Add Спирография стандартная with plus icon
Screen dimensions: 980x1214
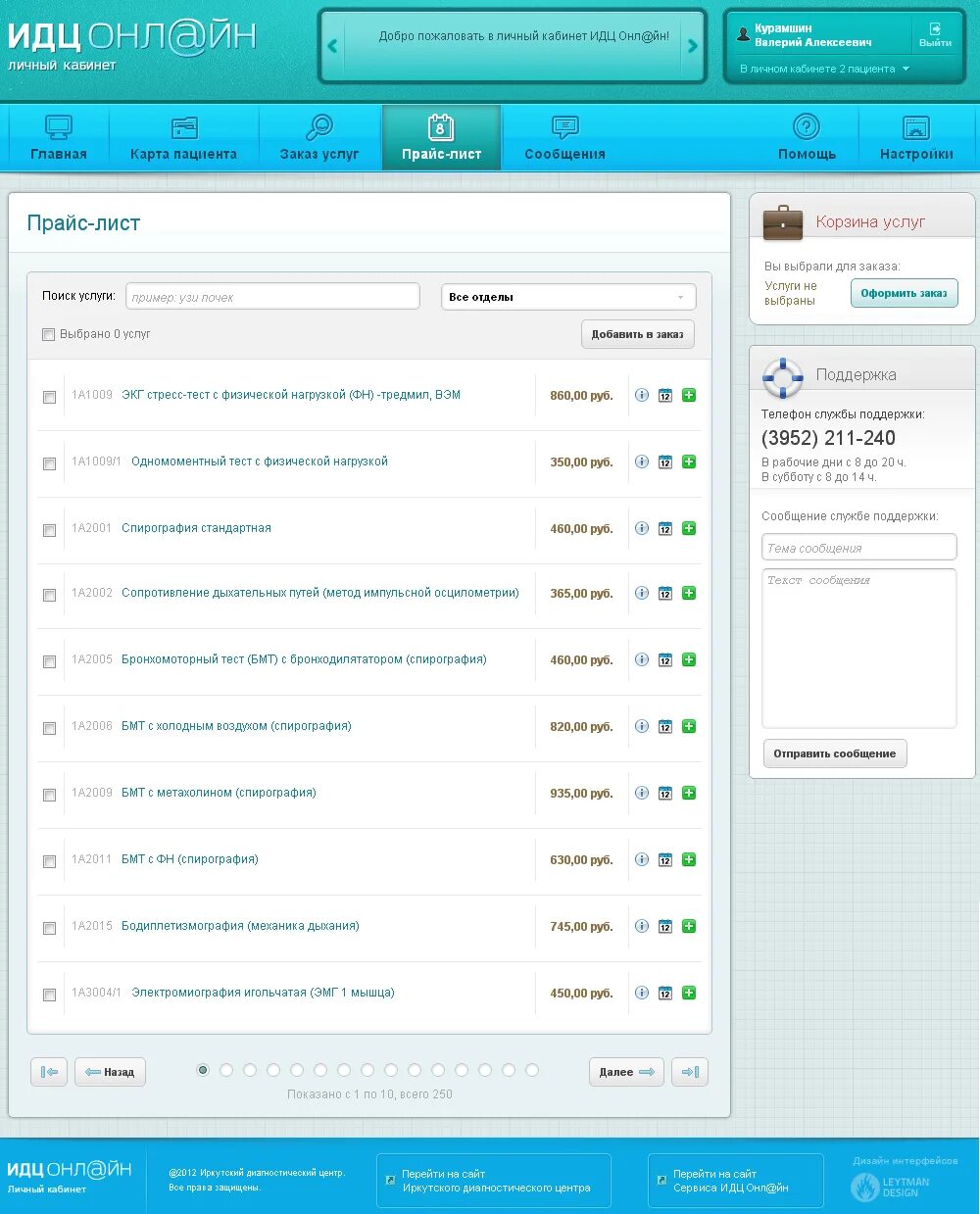(689, 528)
